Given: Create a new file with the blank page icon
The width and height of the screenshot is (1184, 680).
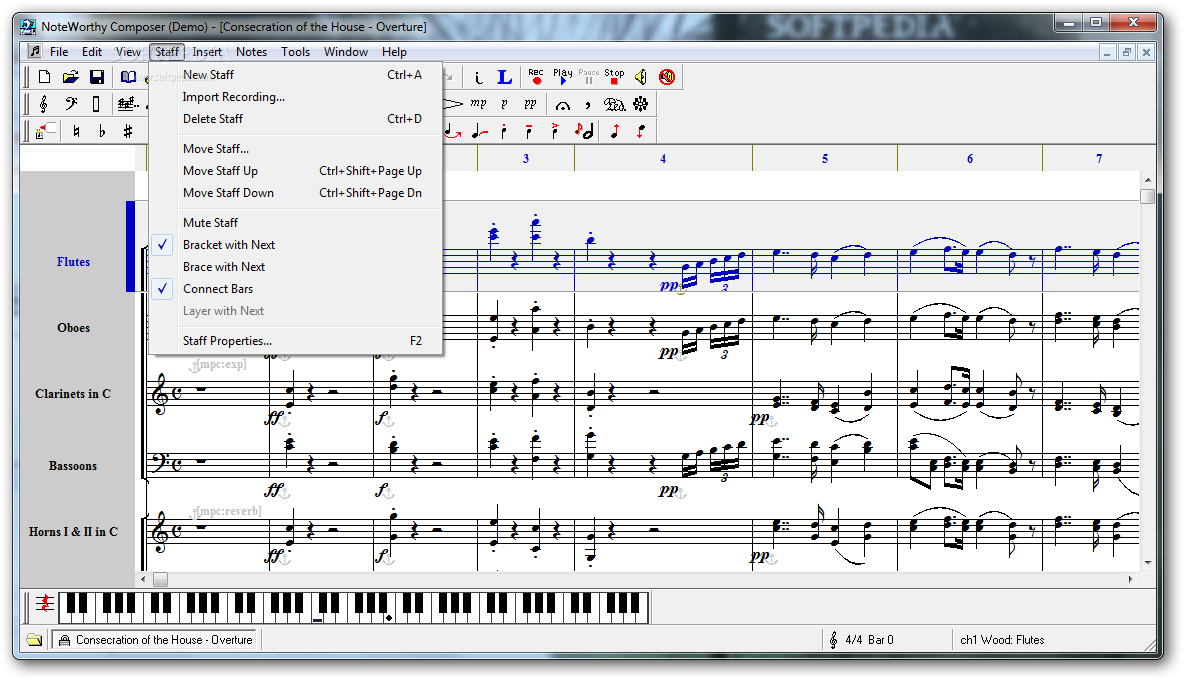Looking at the screenshot, I should [45, 77].
